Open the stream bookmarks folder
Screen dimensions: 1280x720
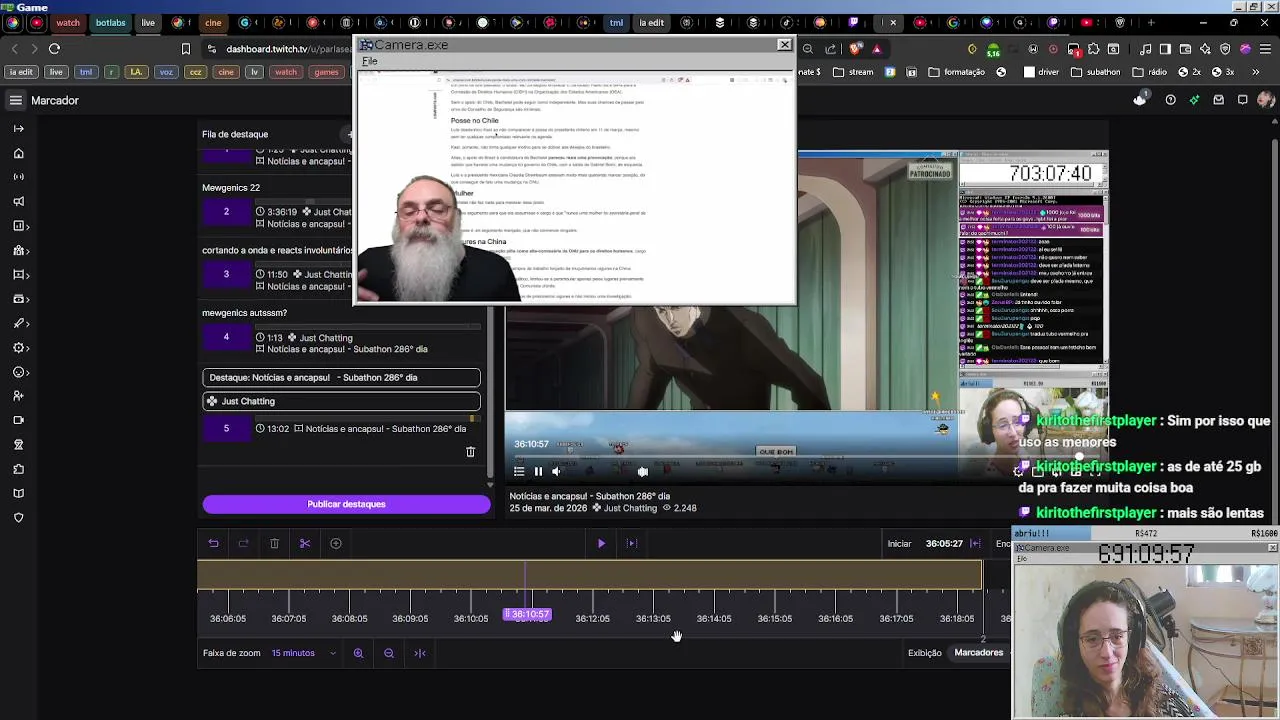[852, 72]
